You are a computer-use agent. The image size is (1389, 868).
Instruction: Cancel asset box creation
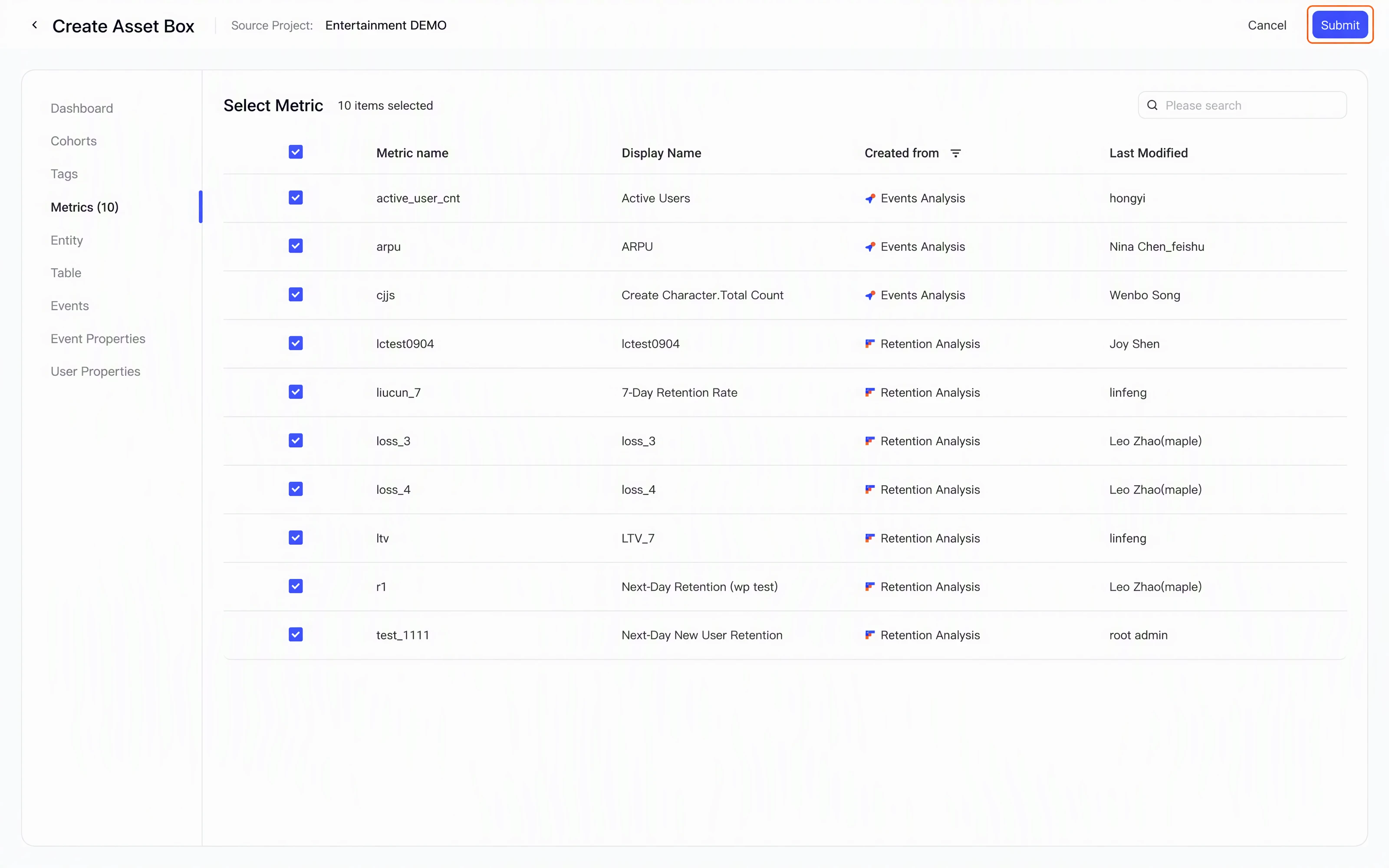1267,25
